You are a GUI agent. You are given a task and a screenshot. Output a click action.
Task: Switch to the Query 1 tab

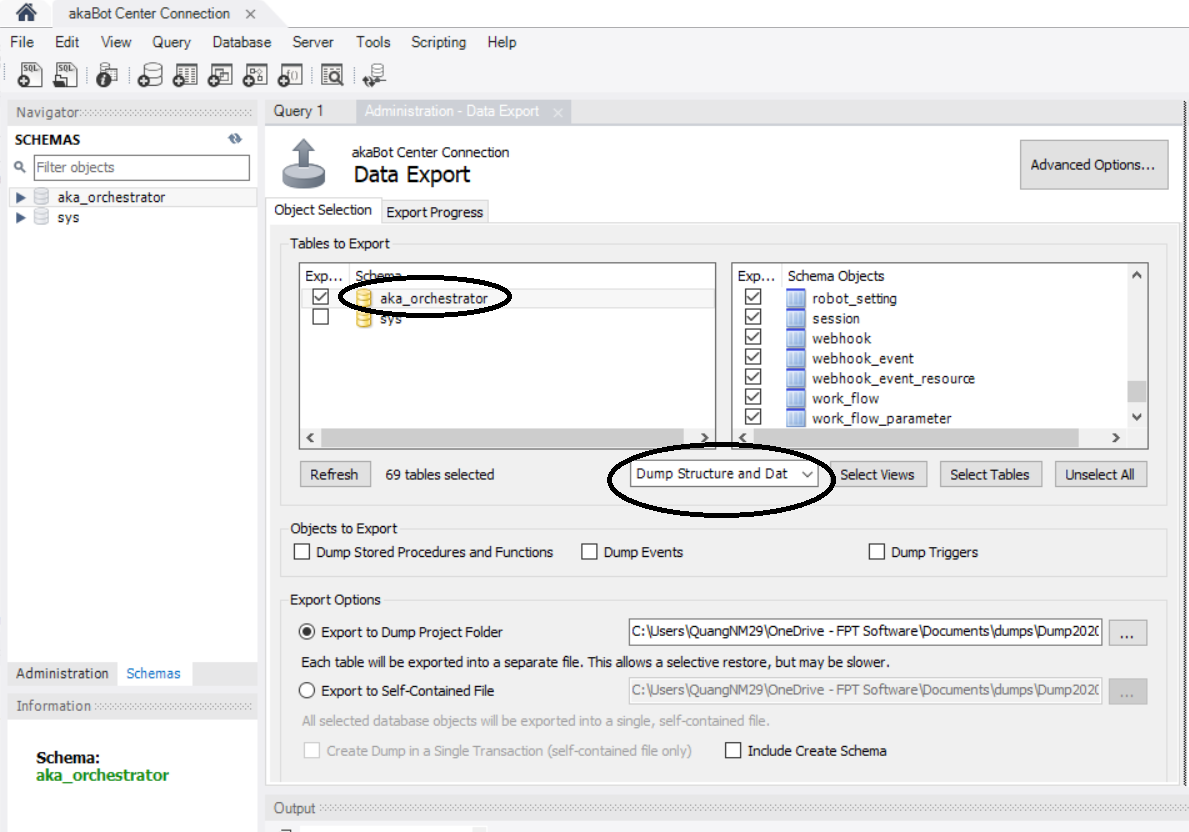(x=298, y=111)
